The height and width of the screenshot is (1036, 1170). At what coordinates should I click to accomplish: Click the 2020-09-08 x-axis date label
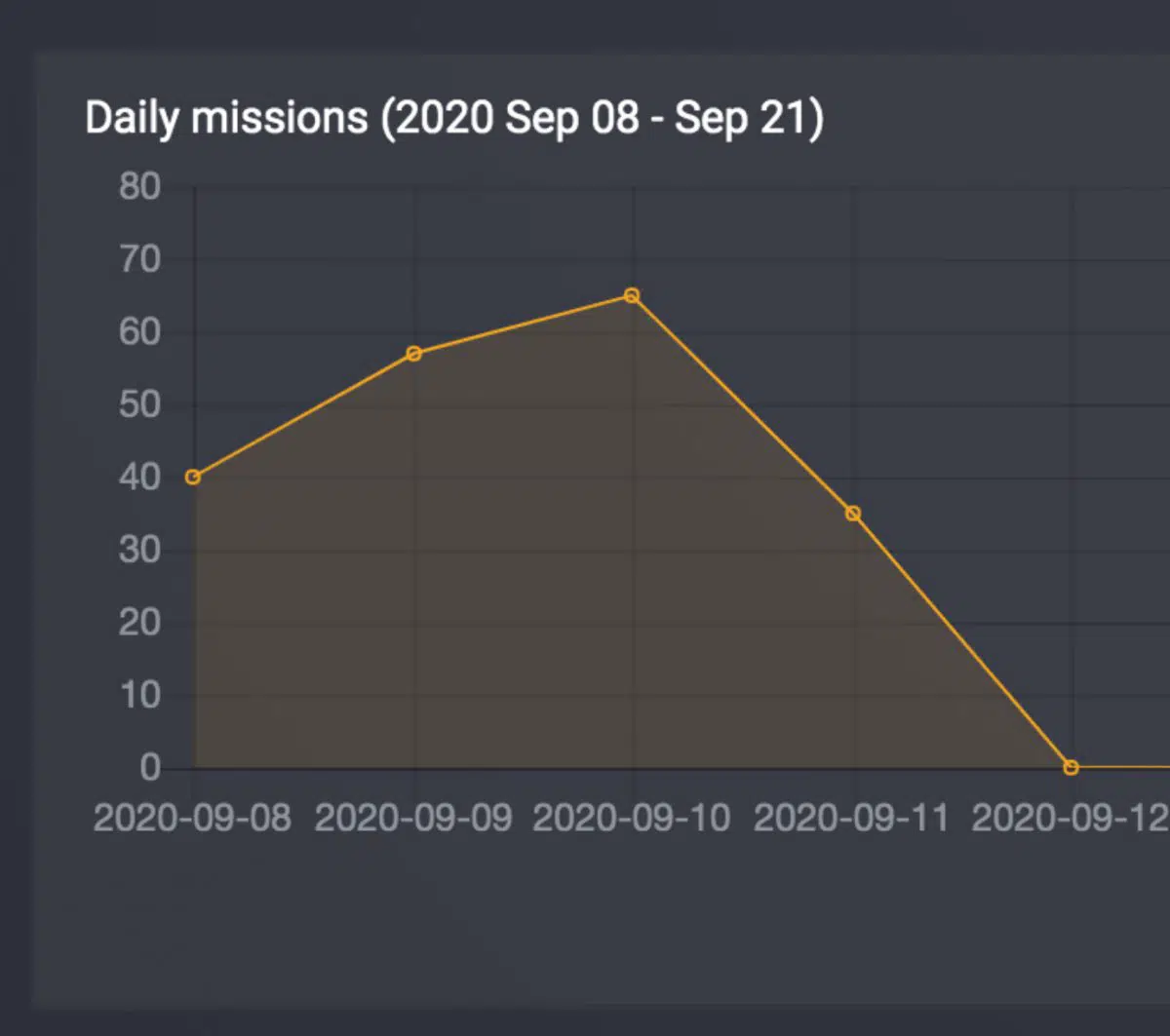click(x=192, y=819)
